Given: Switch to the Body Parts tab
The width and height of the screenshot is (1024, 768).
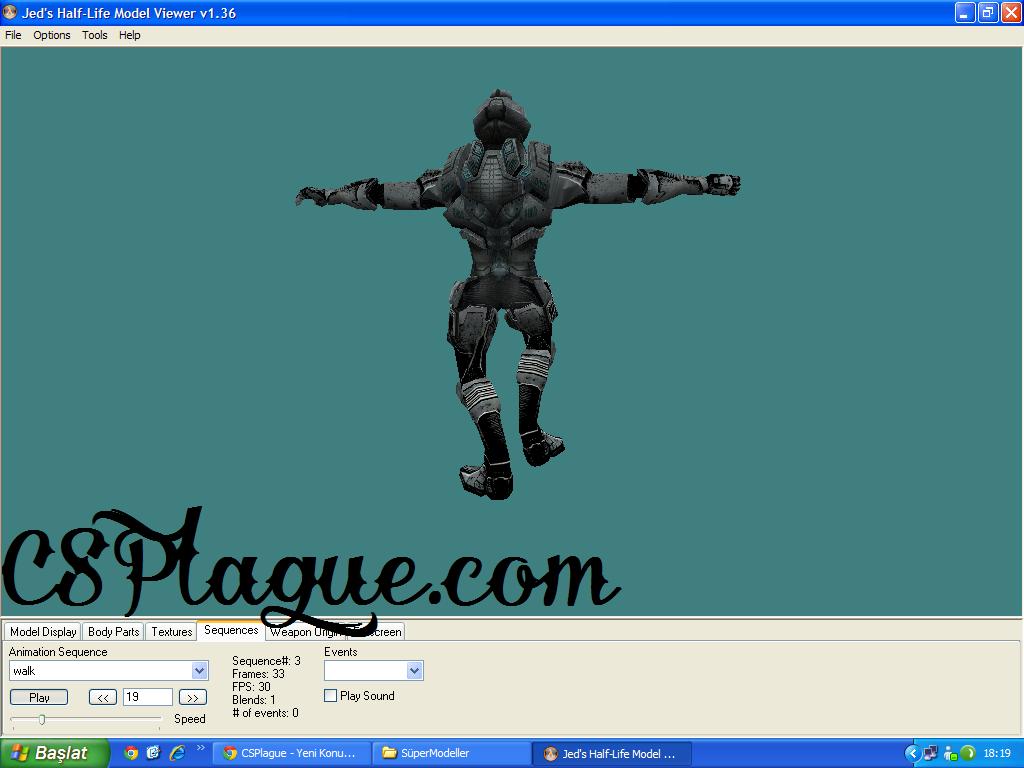Looking at the screenshot, I should click(x=114, y=632).
